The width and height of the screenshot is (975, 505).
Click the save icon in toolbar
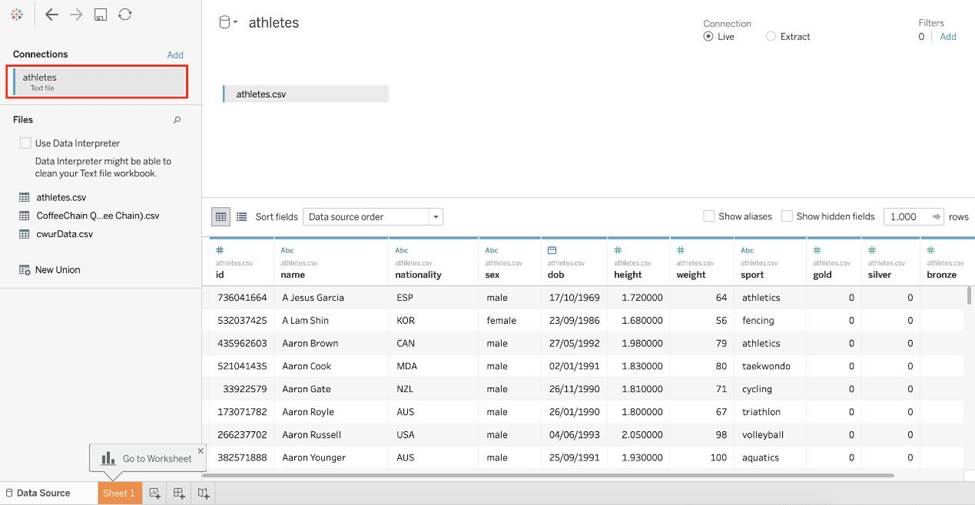tap(100, 15)
